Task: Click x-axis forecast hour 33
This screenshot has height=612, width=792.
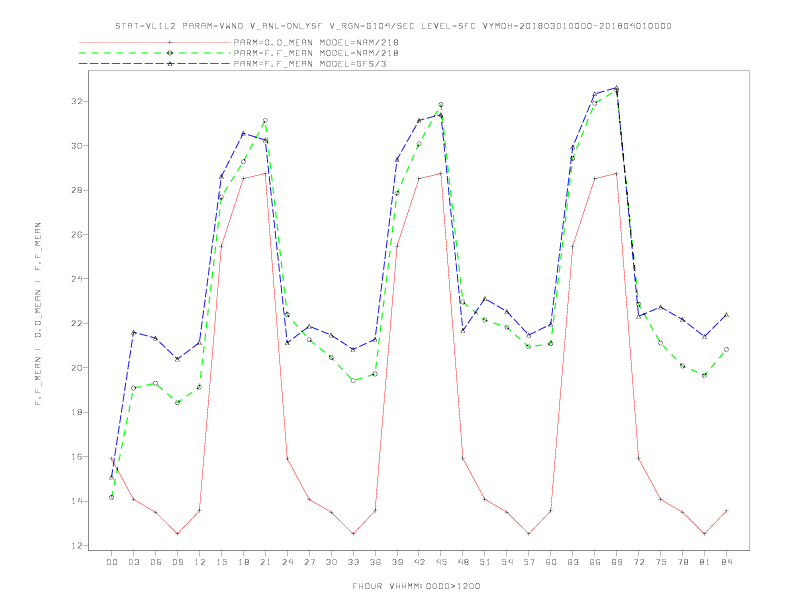Action: pos(354,562)
